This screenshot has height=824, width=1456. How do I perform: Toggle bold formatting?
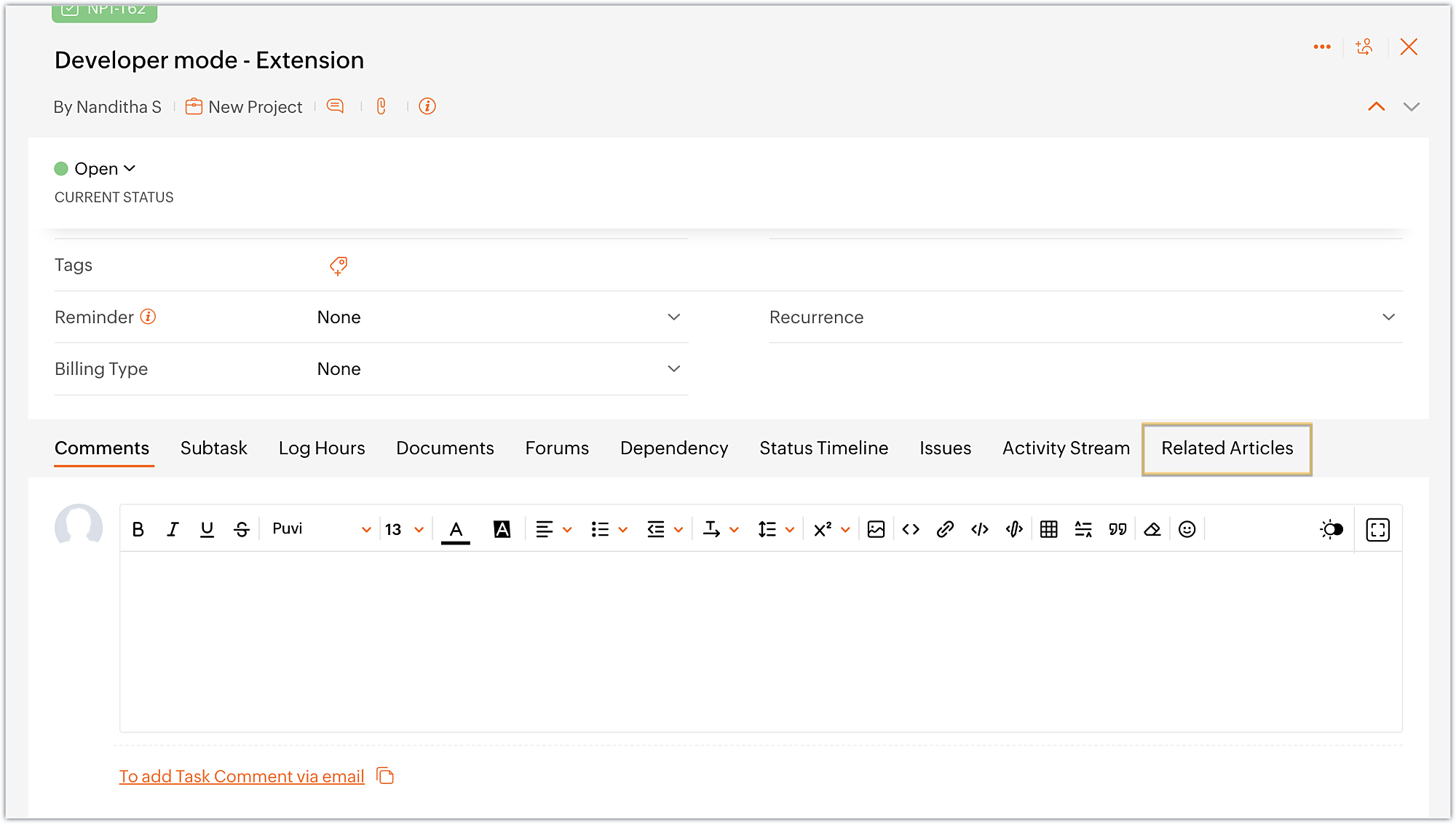pos(138,529)
